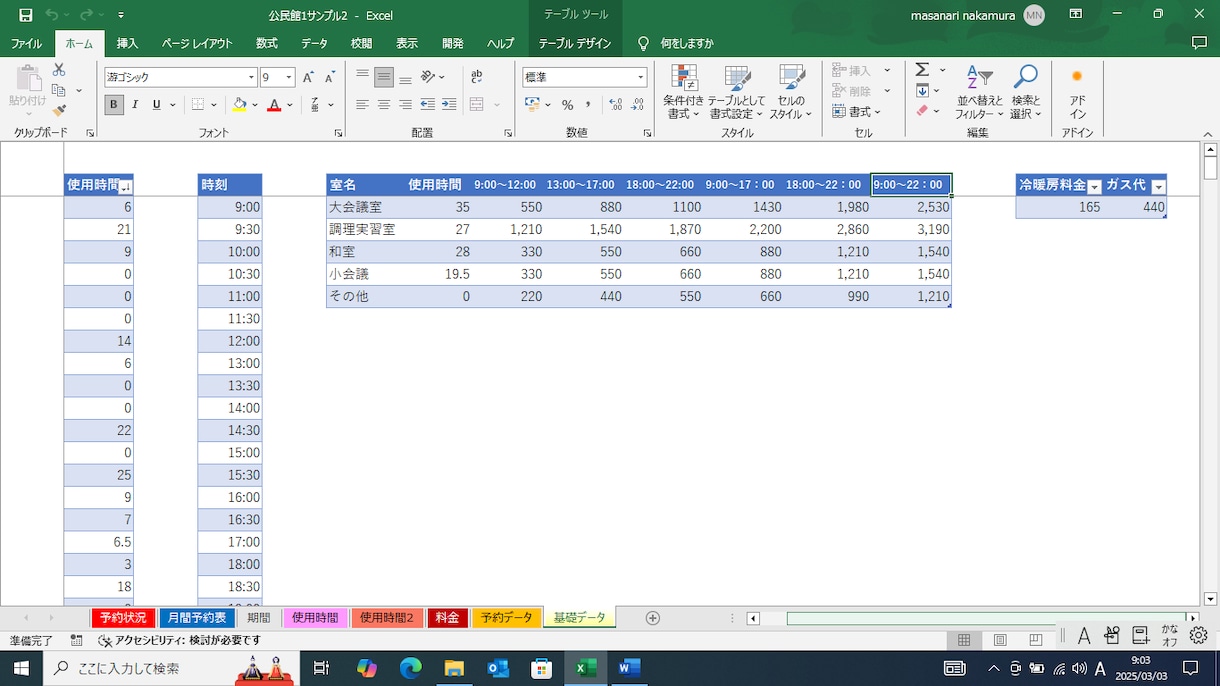Open Word from the taskbar

point(629,668)
